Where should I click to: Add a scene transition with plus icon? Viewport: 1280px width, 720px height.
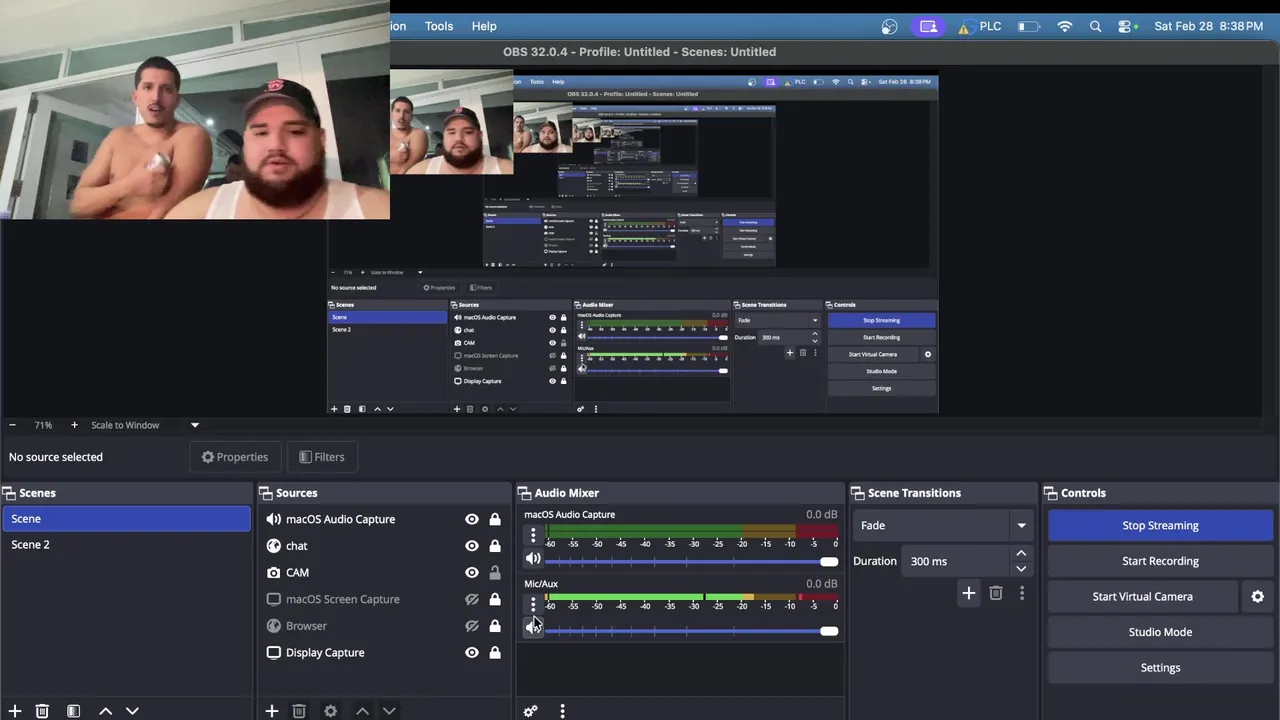tap(968, 594)
